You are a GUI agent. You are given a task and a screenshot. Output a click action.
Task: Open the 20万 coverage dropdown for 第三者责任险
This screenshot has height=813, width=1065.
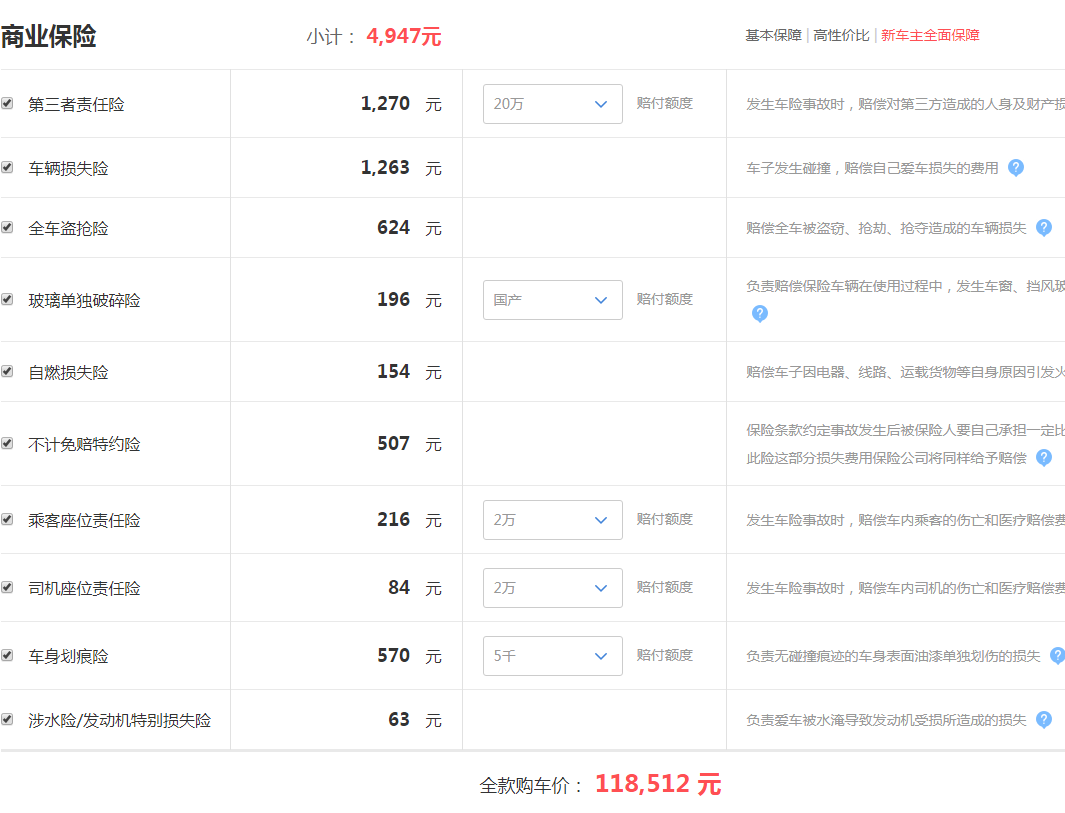coord(552,104)
